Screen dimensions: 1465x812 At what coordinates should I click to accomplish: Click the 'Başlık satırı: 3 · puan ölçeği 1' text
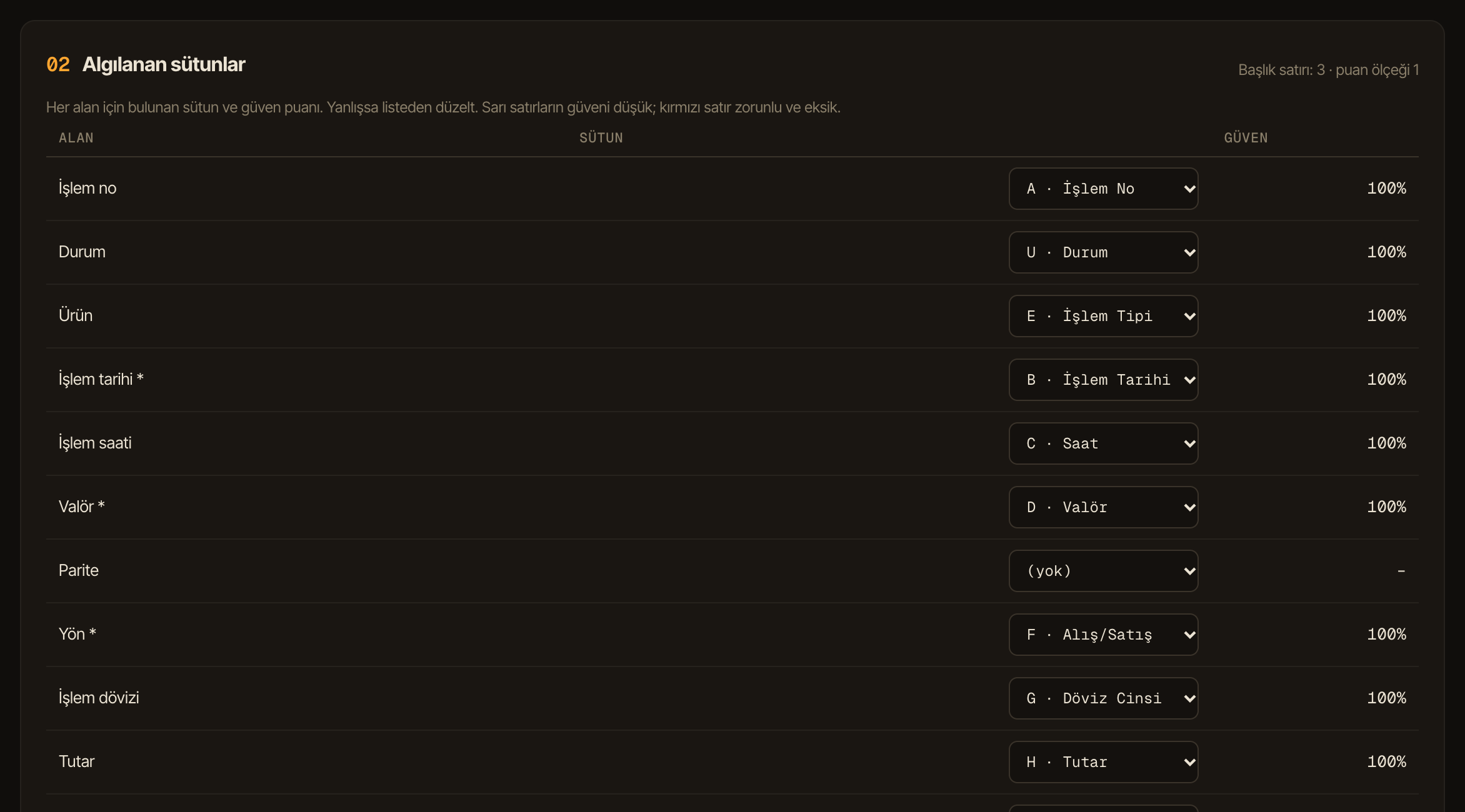(1328, 70)
